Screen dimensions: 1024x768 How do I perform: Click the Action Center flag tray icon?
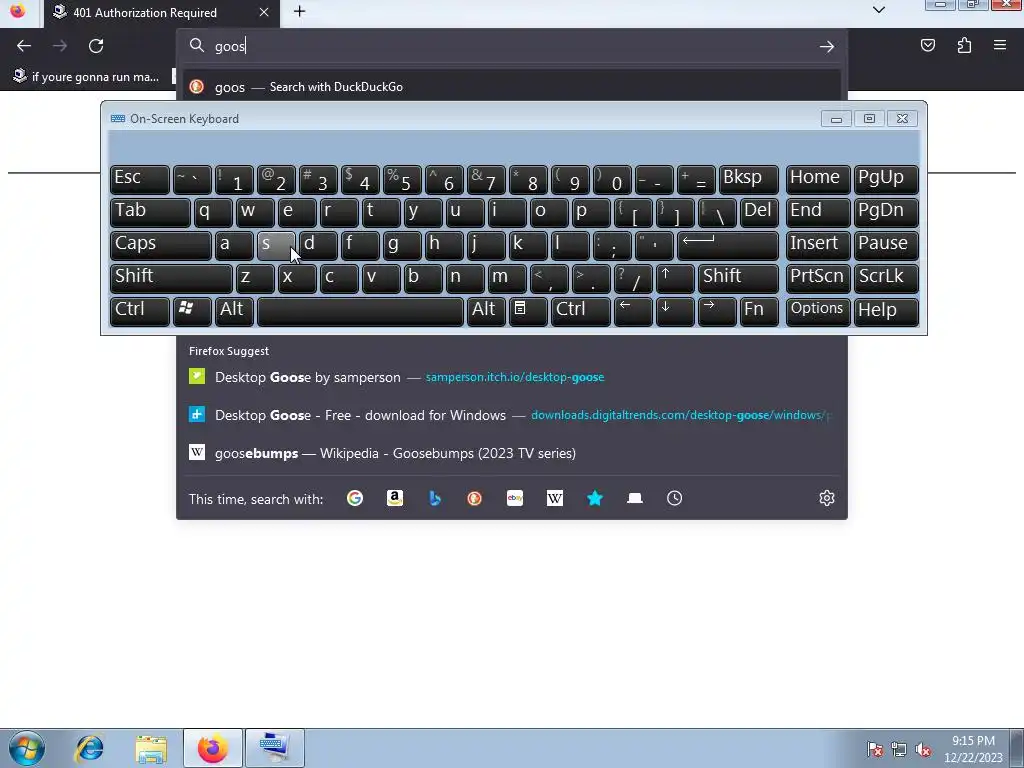(x=875, y=750)
